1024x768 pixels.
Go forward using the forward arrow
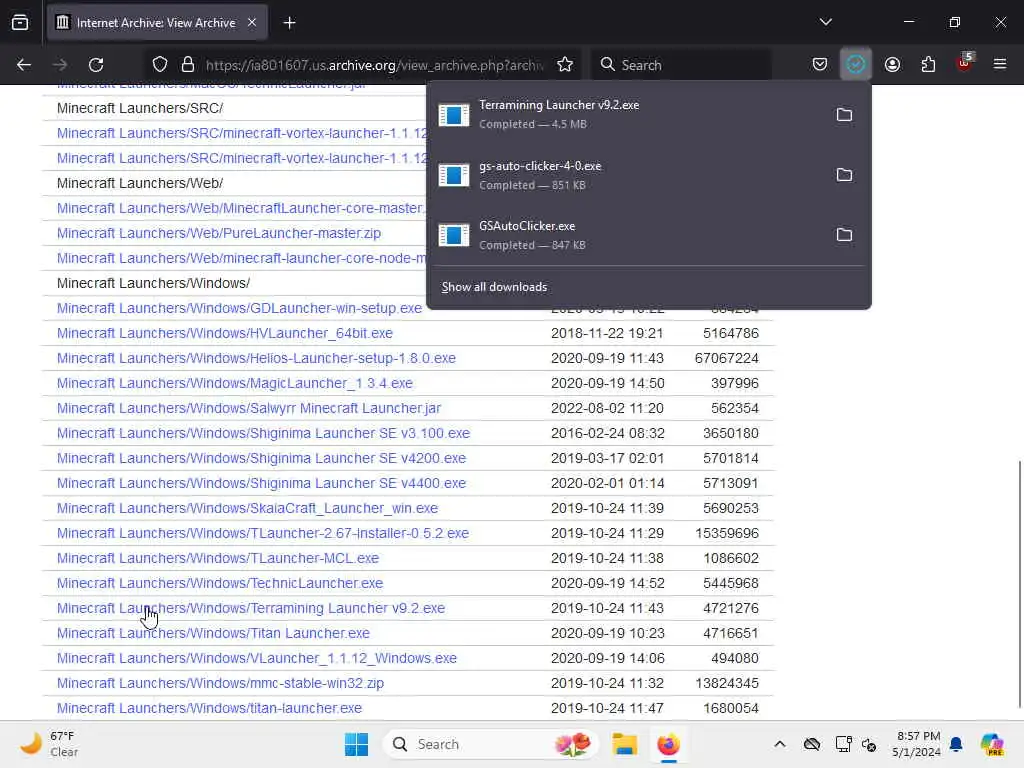point(60,65)
